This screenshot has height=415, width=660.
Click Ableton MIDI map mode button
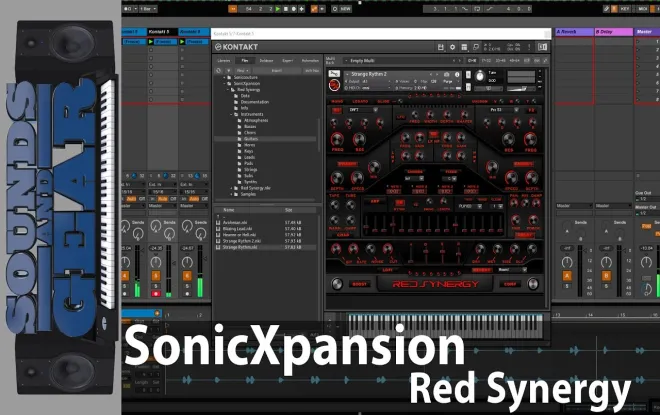pyautogui.click(x=642, y=9)
